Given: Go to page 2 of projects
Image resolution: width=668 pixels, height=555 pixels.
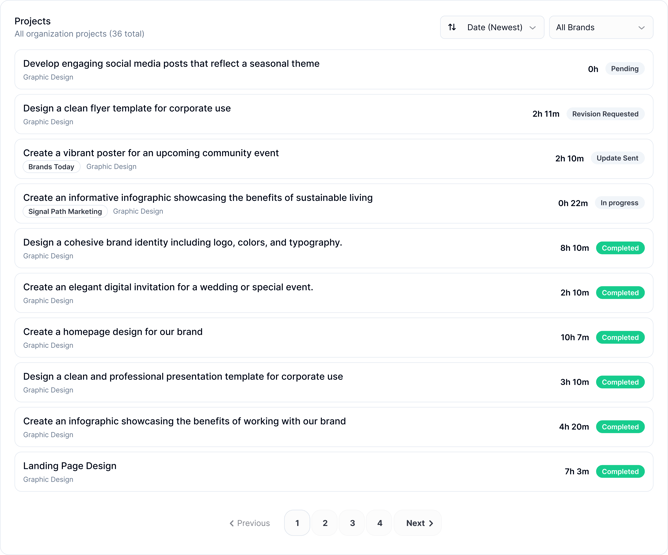Looking at the screenshot, I should 325,523.
